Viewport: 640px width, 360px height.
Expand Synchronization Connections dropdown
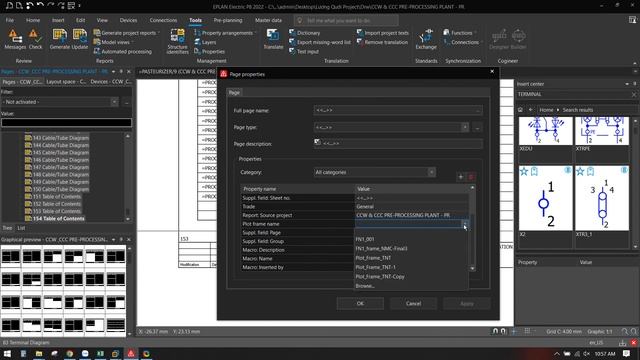coord(482,42)
